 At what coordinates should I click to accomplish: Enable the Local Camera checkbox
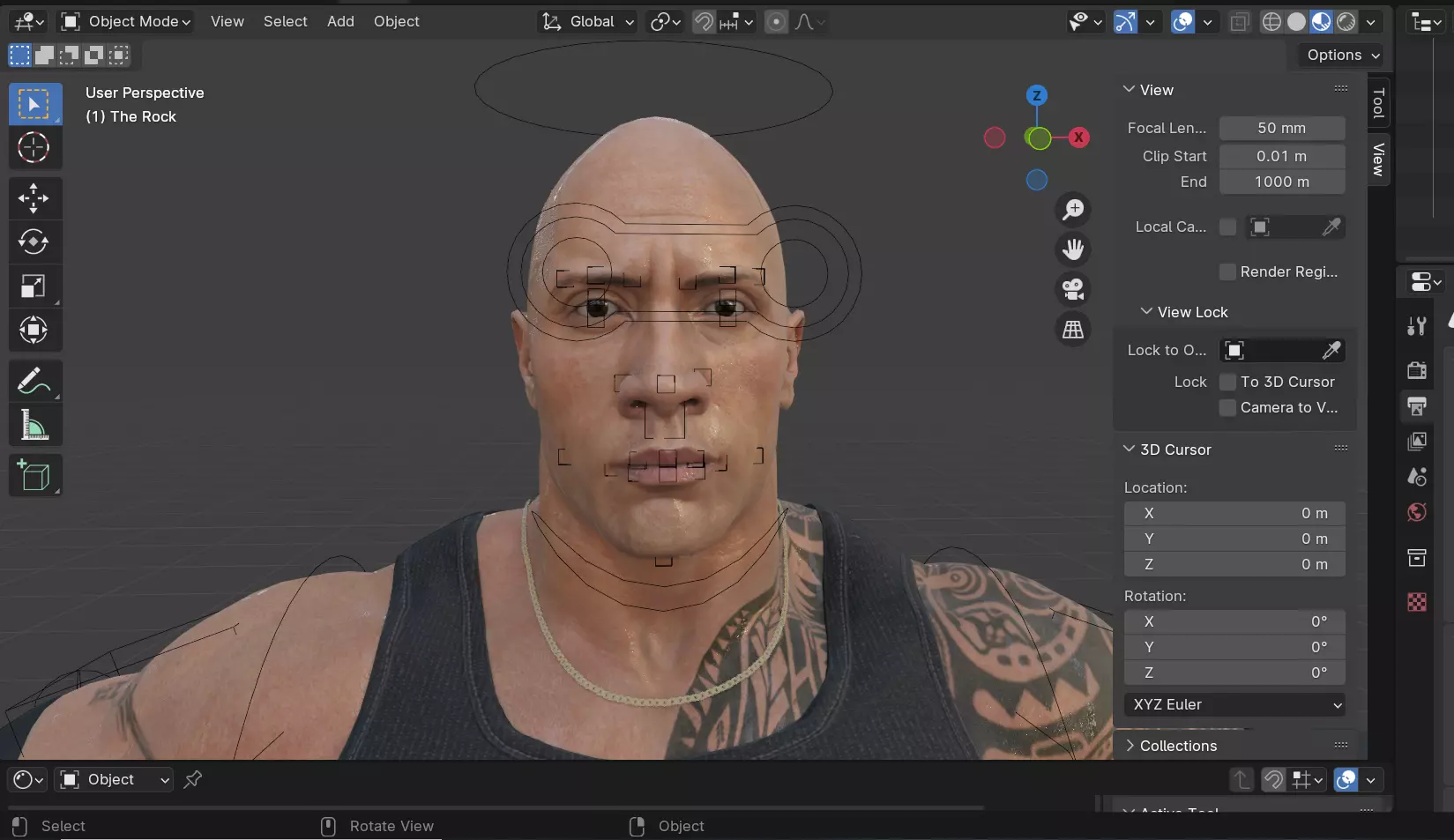(1227, 227)
